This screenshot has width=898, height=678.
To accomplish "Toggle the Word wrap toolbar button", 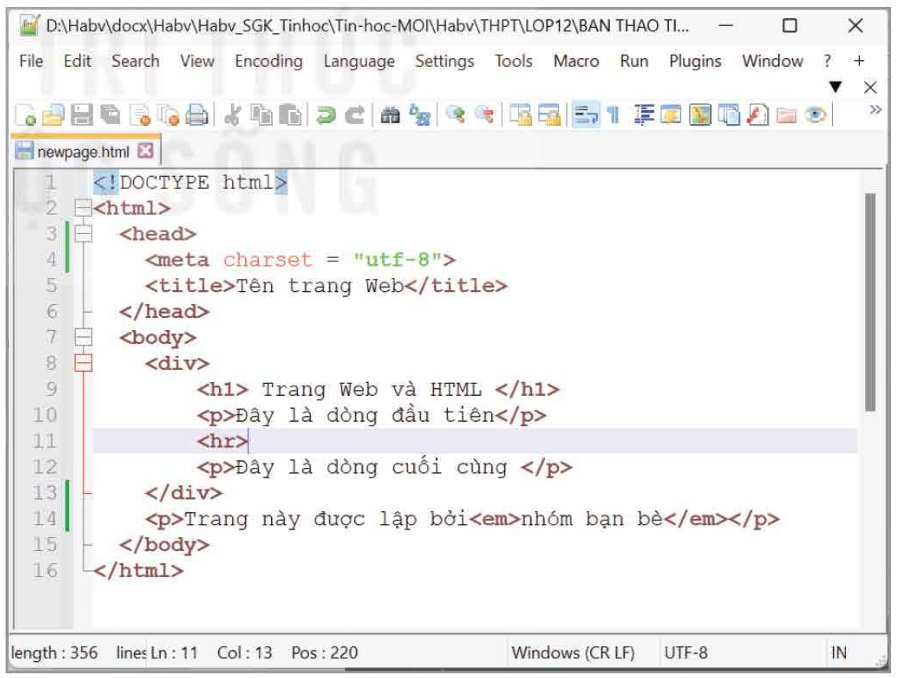I will [584, 115].
